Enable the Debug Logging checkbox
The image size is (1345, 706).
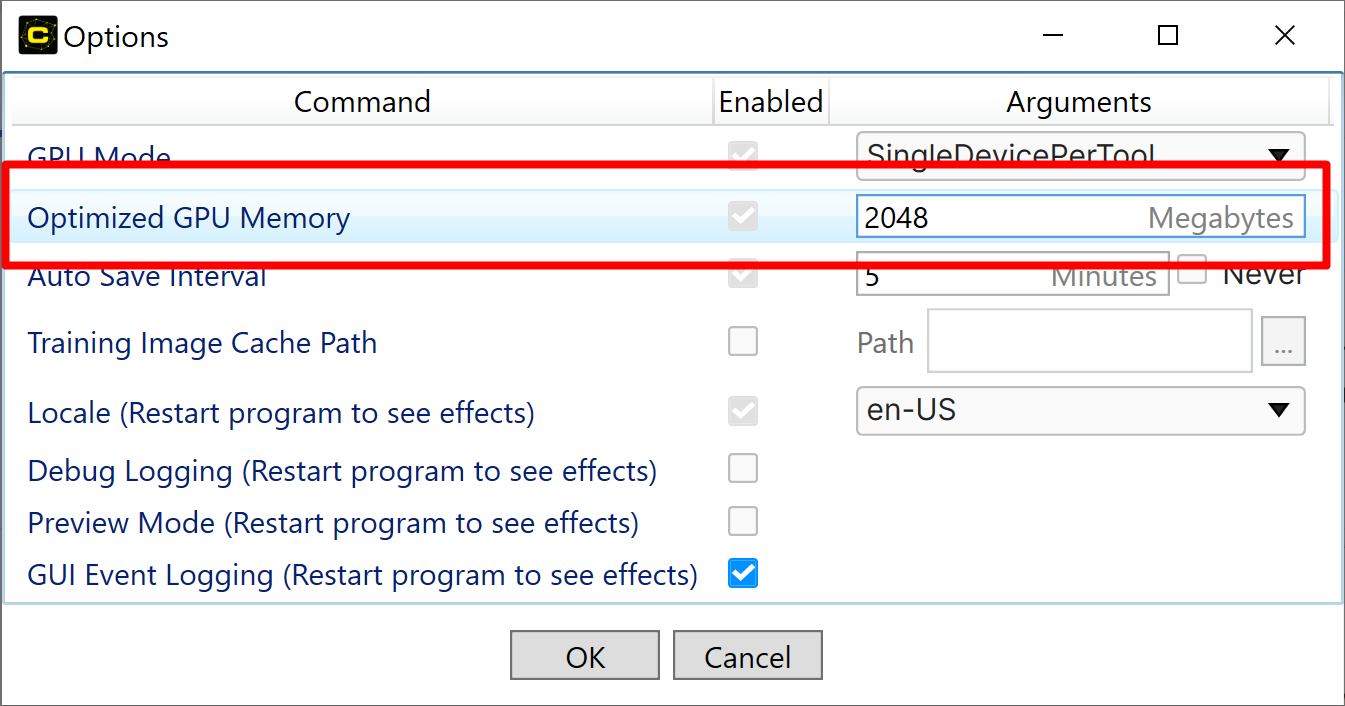[x=743, y=468]
